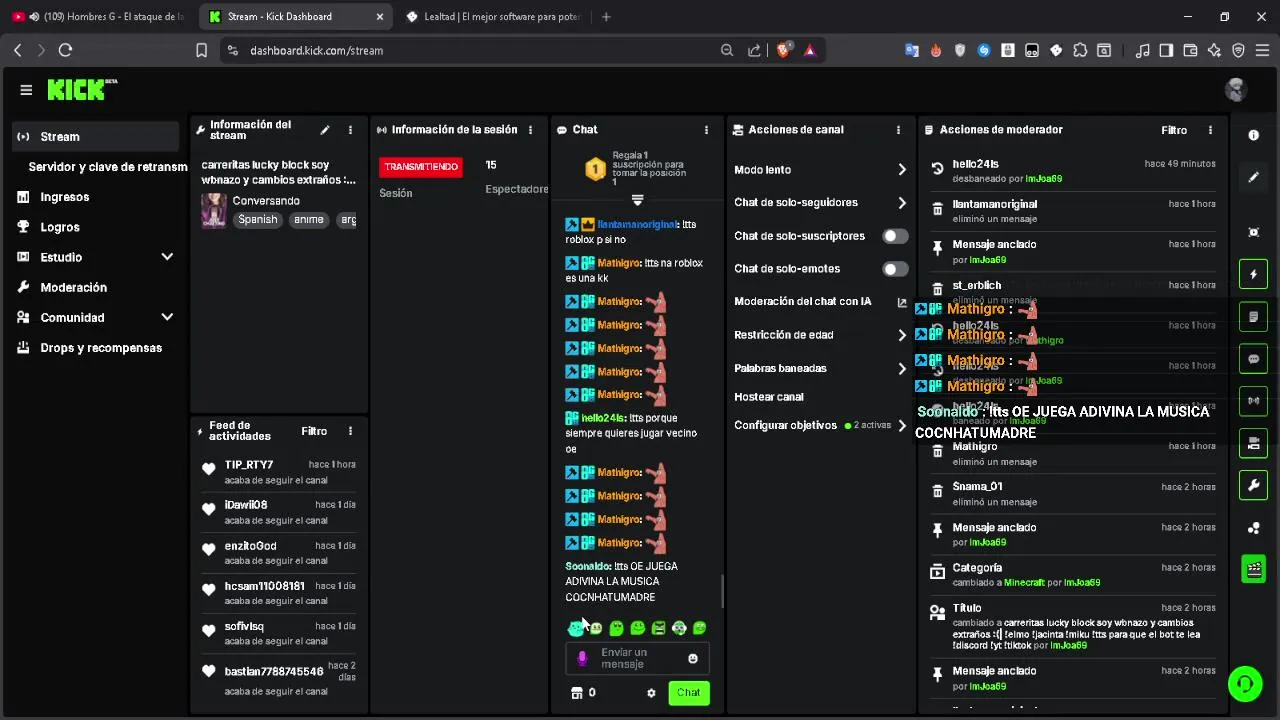Image resolution: width=1280 pixels, height=720 pixels.
Task: Open the chat settings gear icon
Action: [x=651, y=693]
